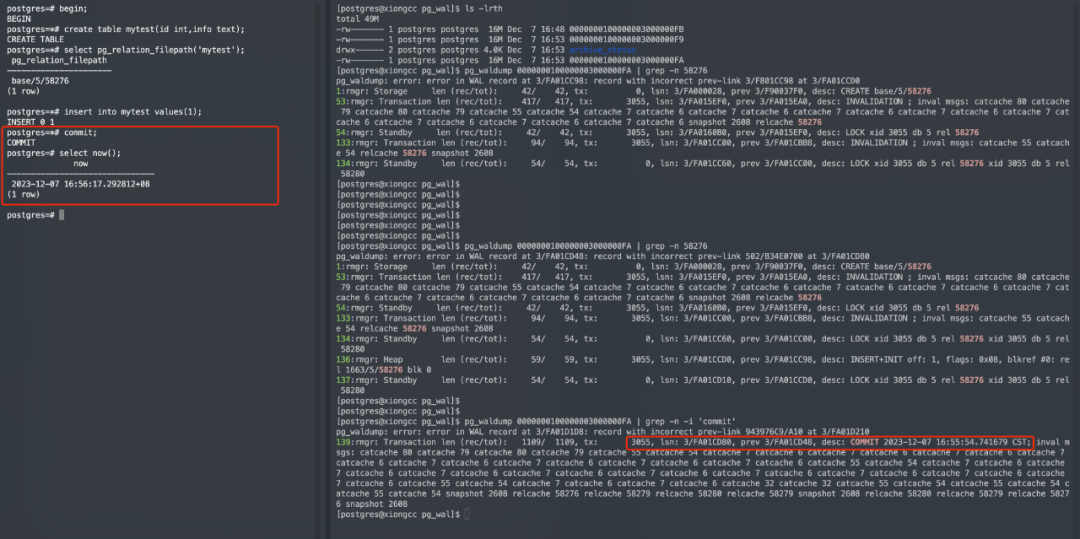Click the 'archive_status' directory name
The image size is (1080, 539).
click(x=601, y=50)
